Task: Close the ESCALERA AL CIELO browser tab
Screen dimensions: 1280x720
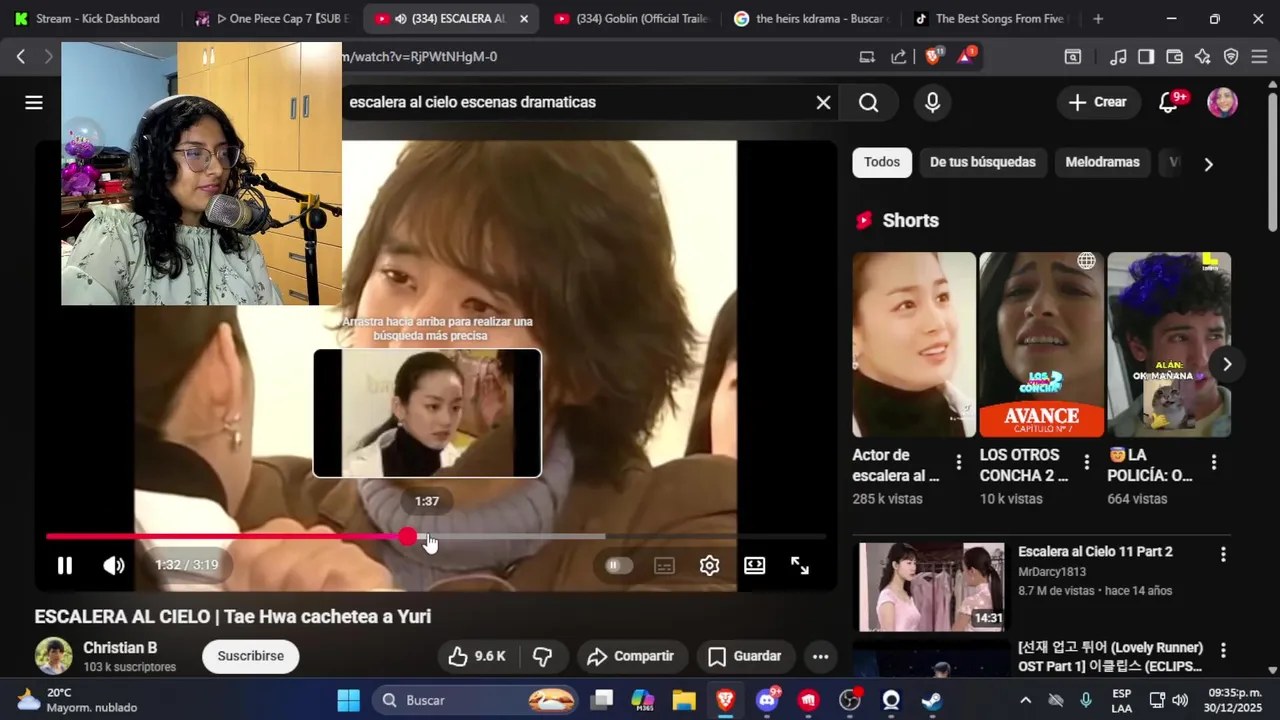Action: [523, 19]
